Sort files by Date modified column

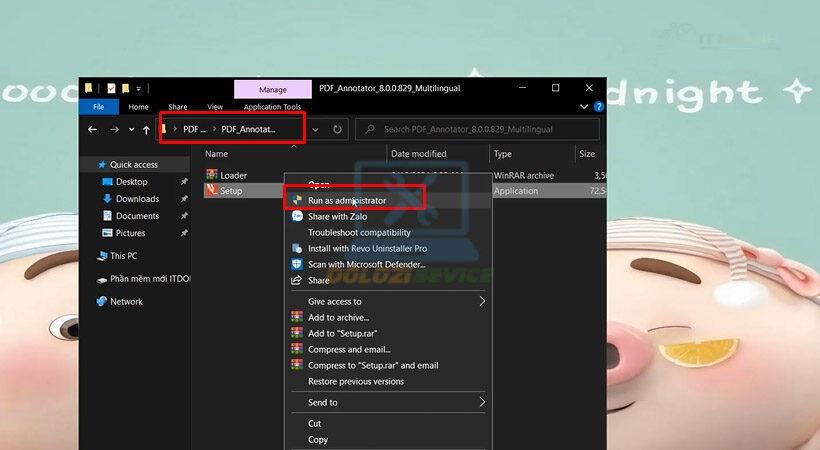click(x=418, y=154)
